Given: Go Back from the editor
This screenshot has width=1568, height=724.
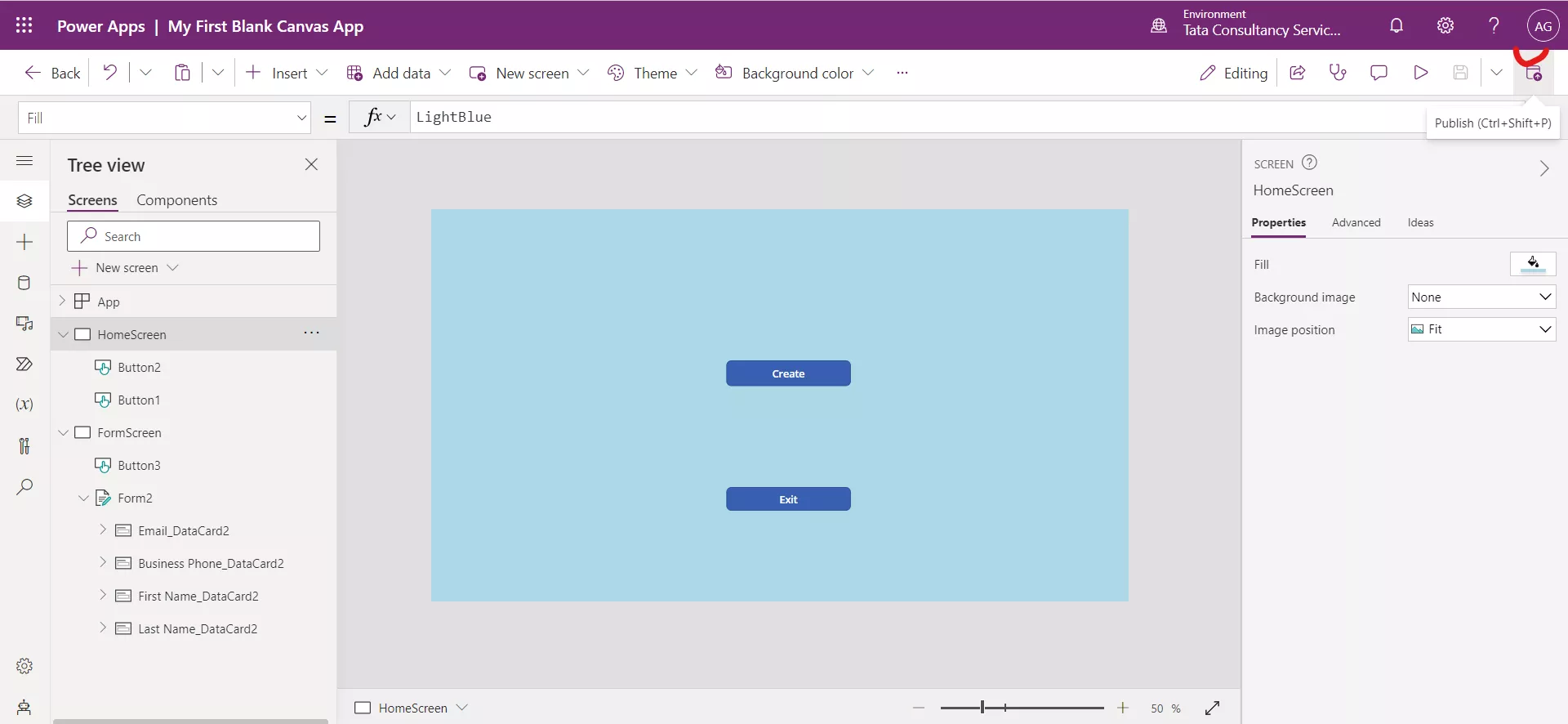Looking at the screenshot, I should click(x=52, y=73).
